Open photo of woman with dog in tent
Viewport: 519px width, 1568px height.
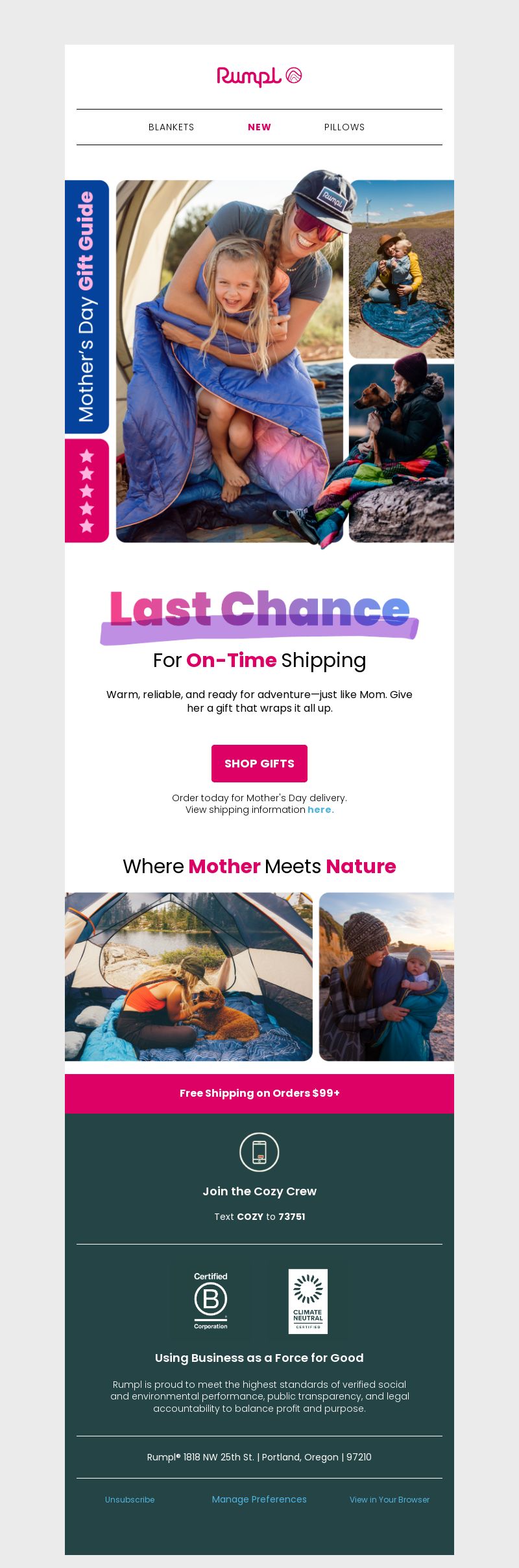coord(189,977)
